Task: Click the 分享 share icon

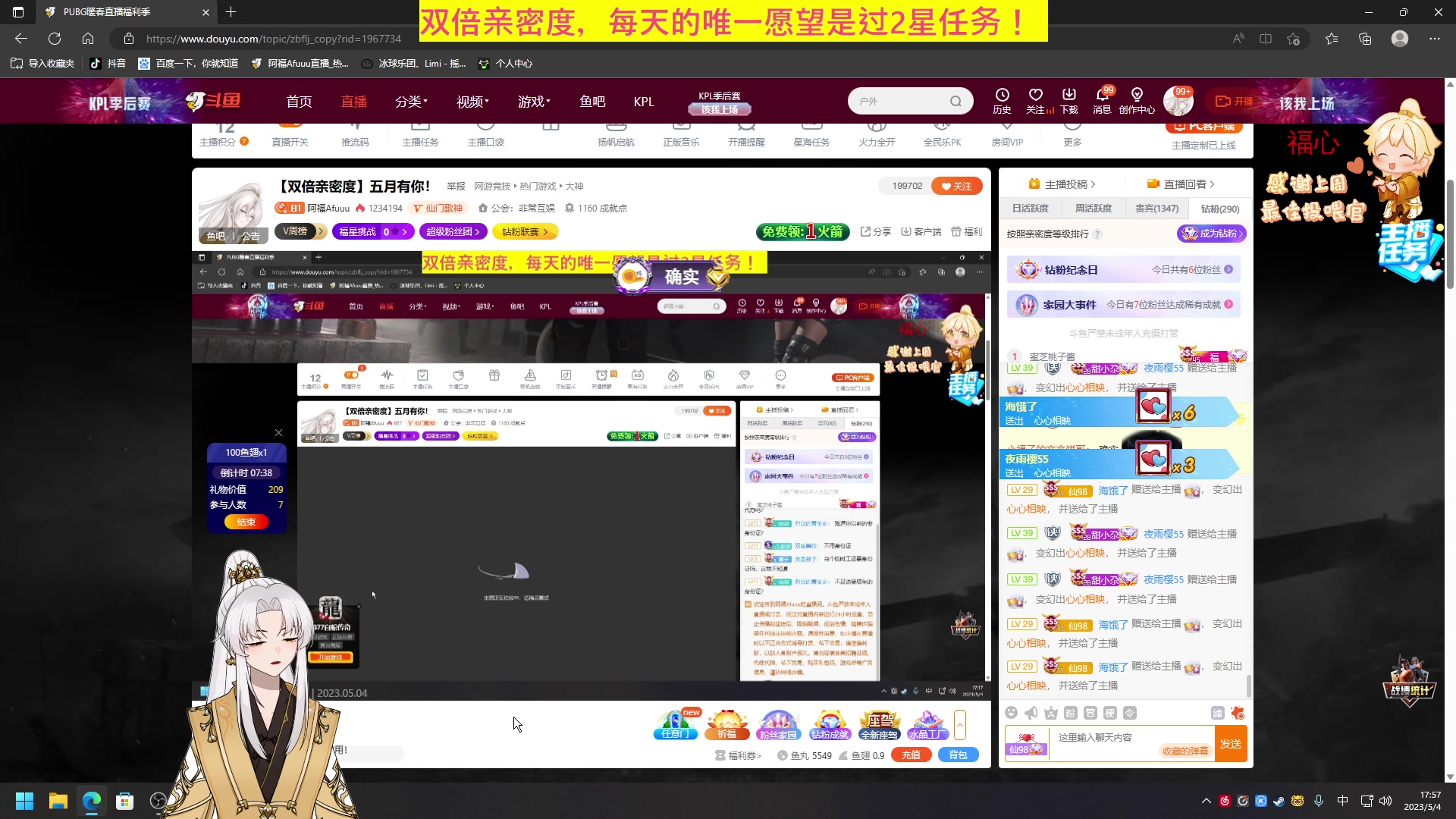Action: coord(876,231)
